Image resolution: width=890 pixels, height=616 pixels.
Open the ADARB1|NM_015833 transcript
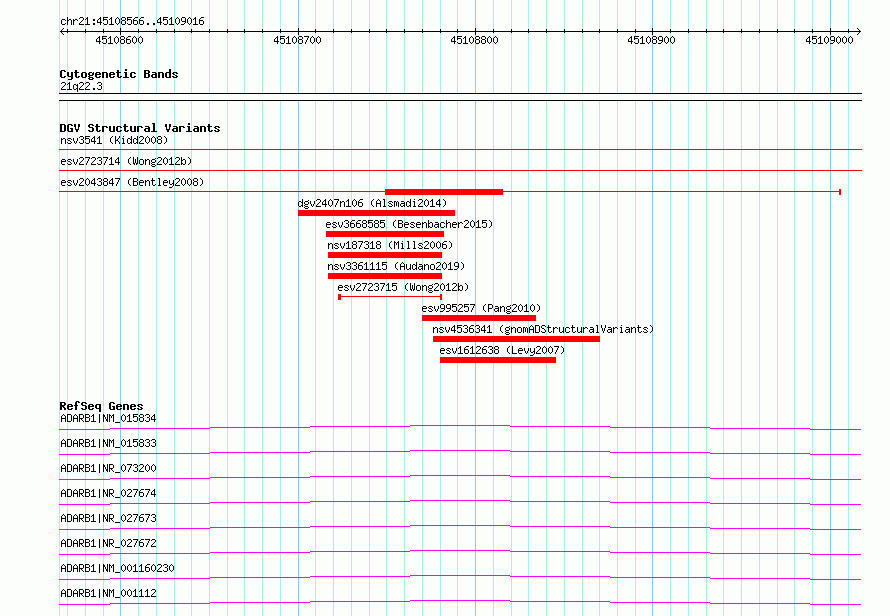(108, 443)
